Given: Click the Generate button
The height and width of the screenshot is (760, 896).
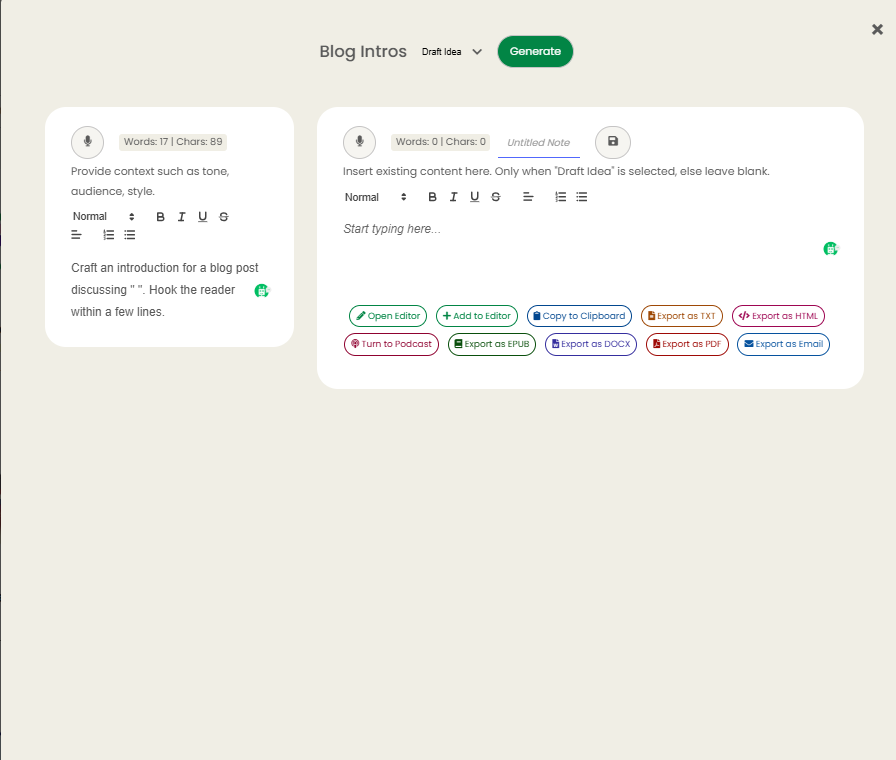Looking at the screenshot, I should tap(535, 51).
